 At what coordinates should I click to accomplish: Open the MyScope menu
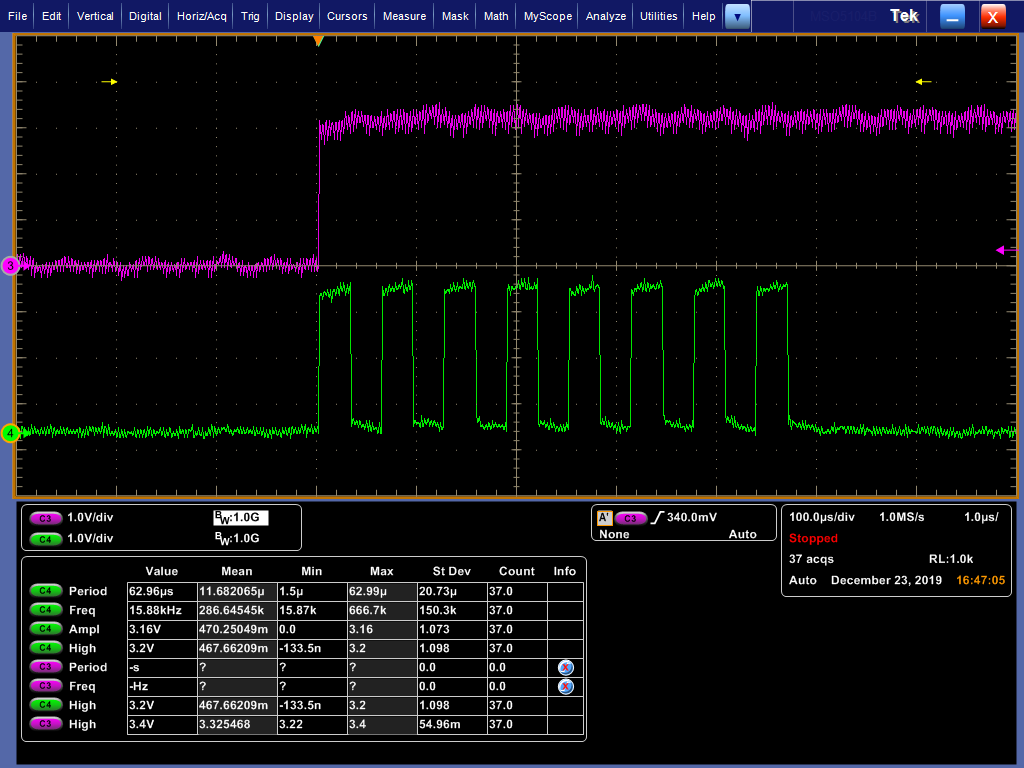[548, 16]
